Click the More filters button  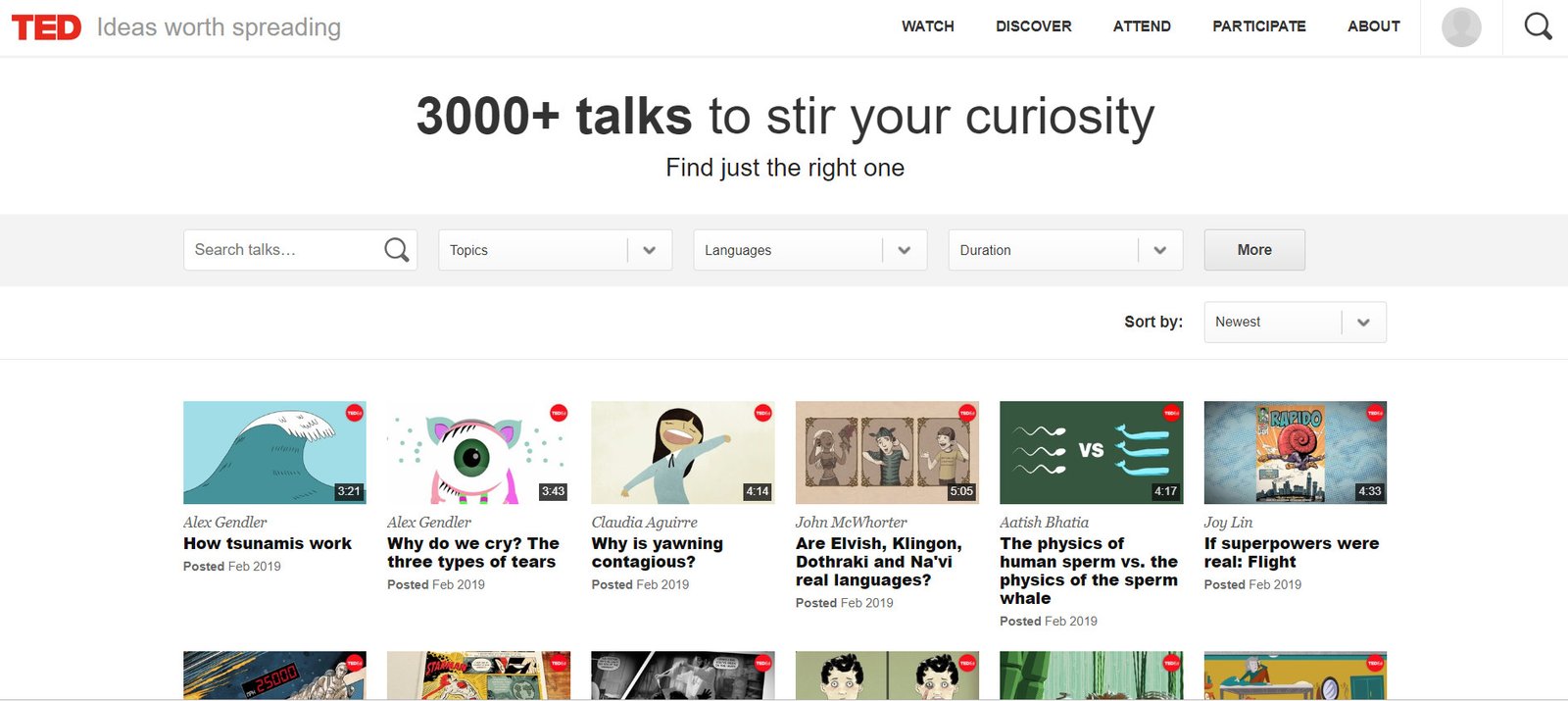pyautogui.click(x=1254, y=250)
